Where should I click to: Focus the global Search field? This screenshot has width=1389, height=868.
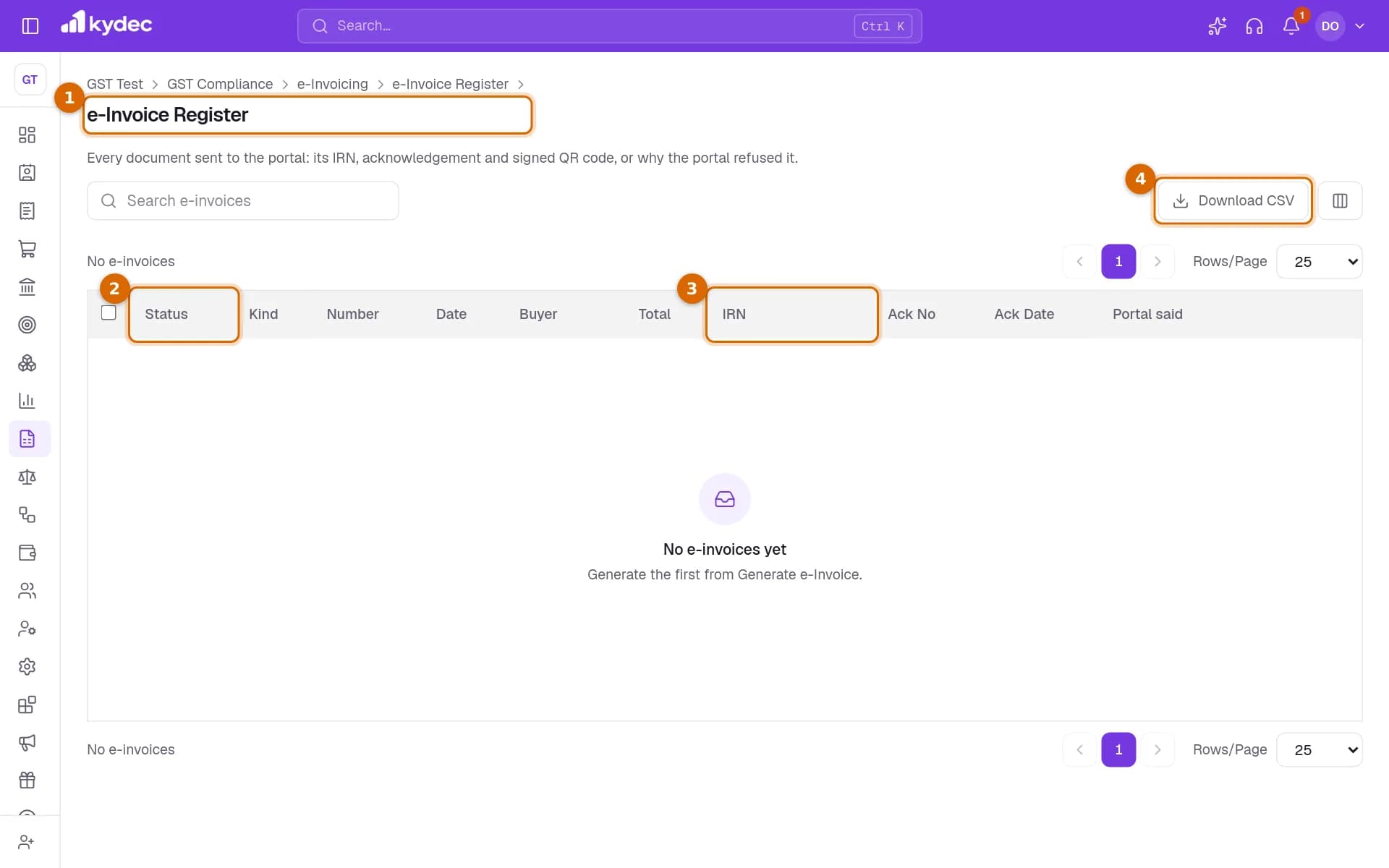pos(609,26)
